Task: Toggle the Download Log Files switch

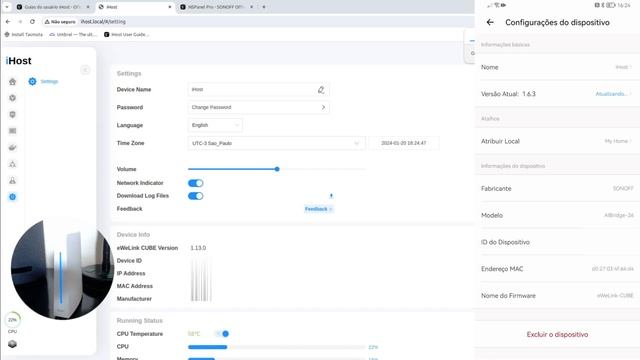Action: (x=196, y=196)
